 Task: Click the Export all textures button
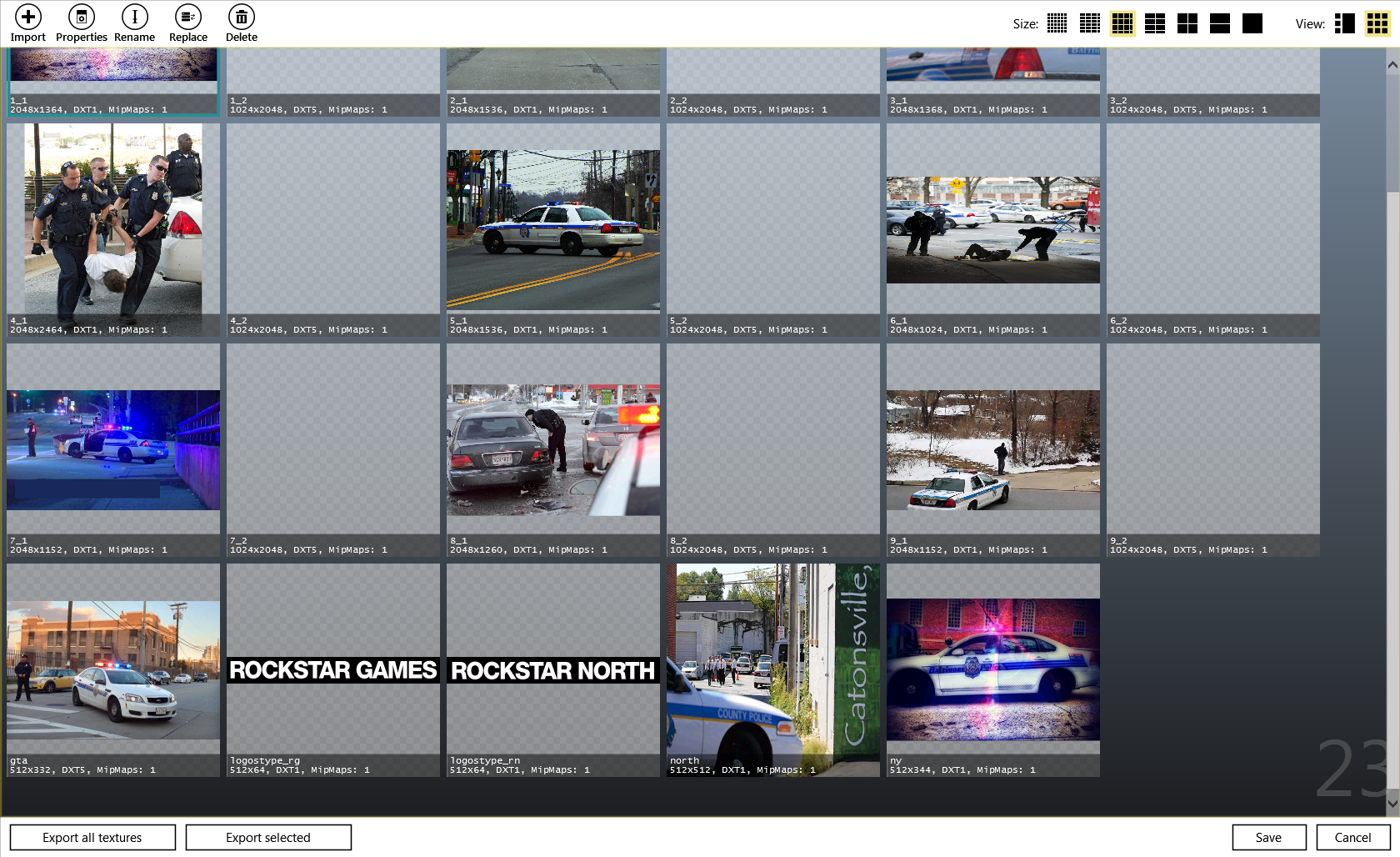coord(92,838)
